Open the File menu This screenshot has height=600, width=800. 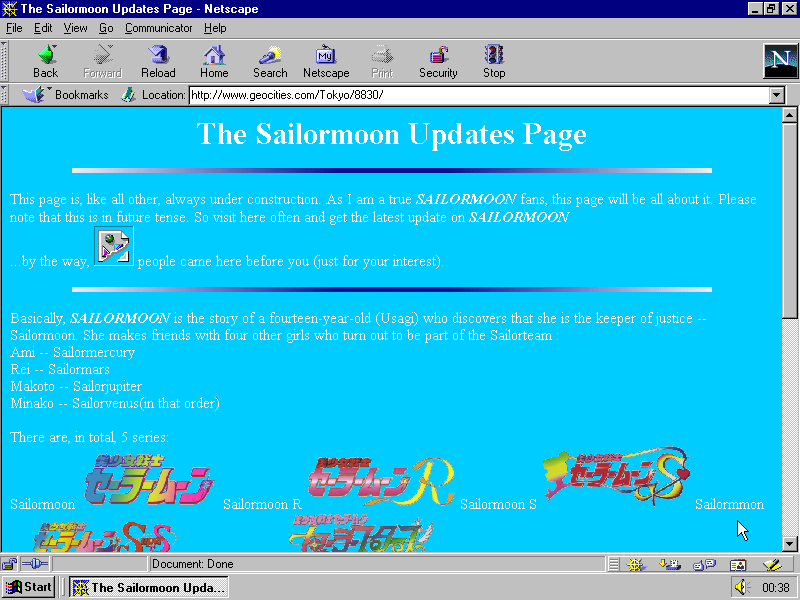(x=14, y=28)
